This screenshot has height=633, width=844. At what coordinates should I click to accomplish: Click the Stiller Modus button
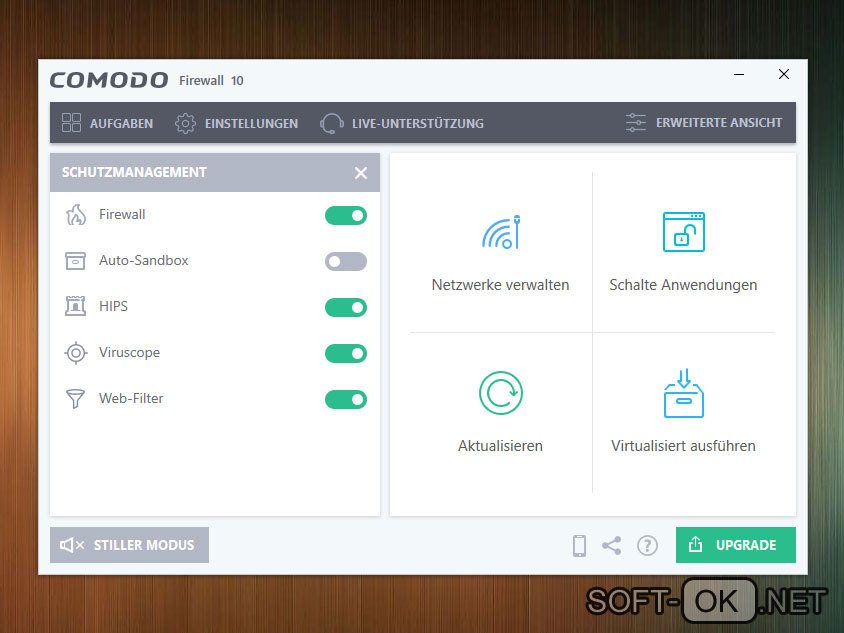[129, 545]
